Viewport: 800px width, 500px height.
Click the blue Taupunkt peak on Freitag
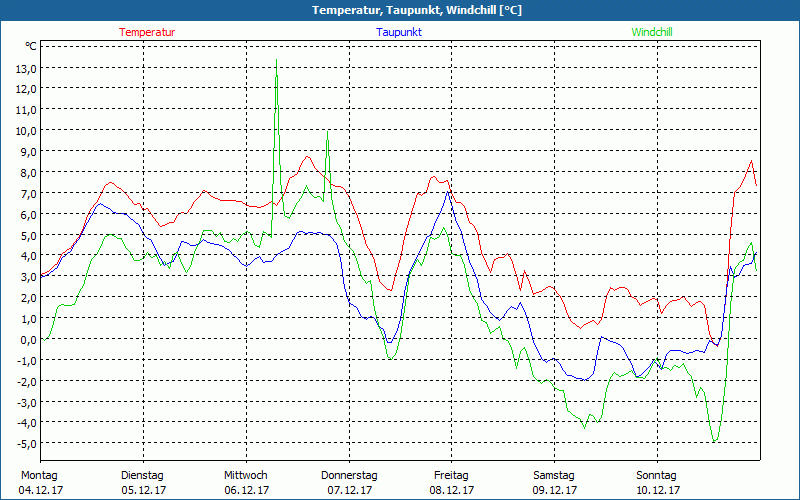446,192
